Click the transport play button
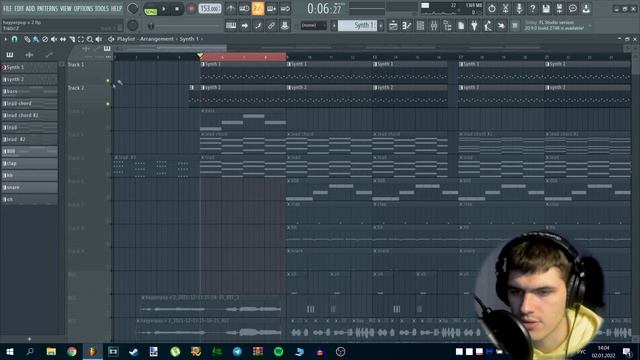This screenshot has width=640, height=360. pos(164,9)
